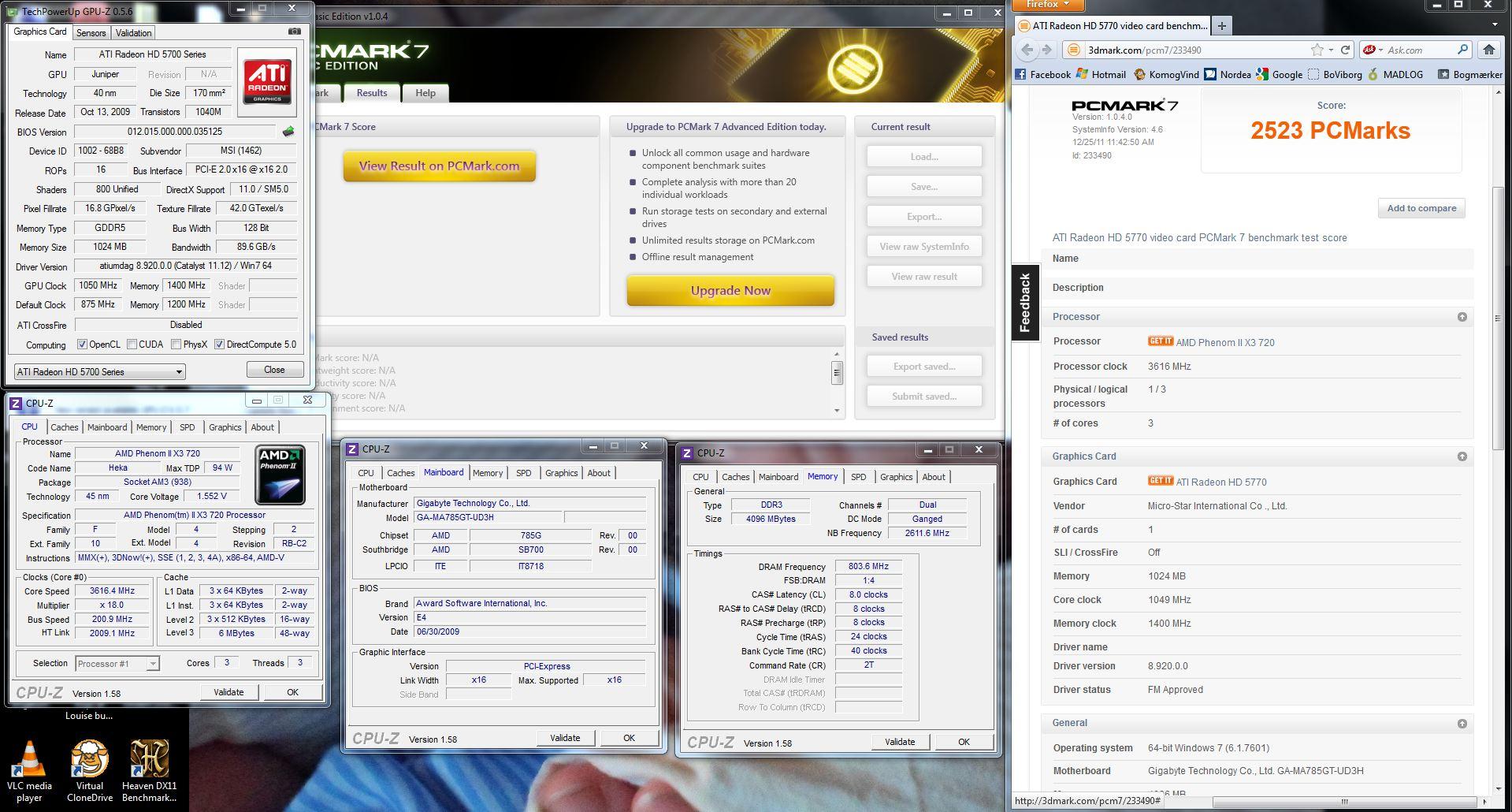Switch to the Validation tab in GPU-Z
This screenshot has height=812, width=1512.
click(133, 33)
